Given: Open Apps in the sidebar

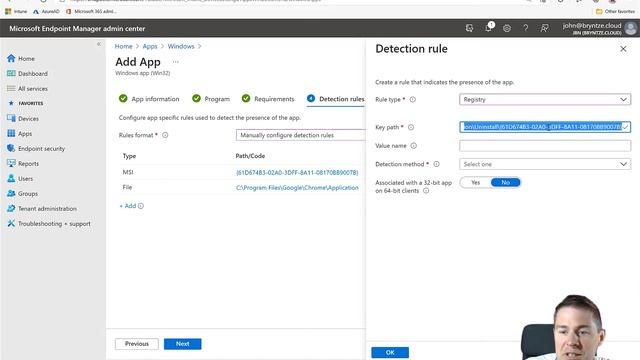Looking at the screenshot, I should (24, 133).
